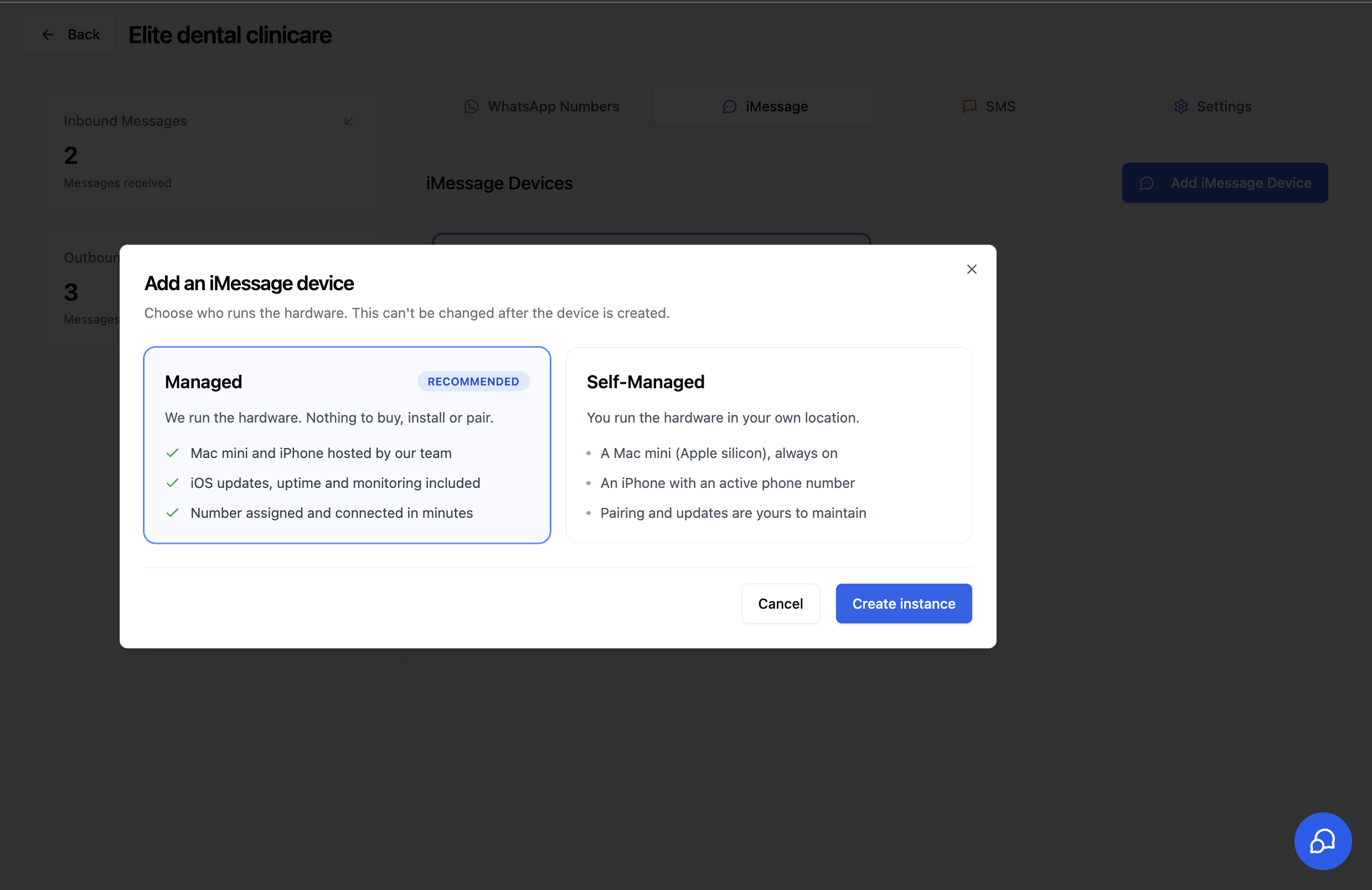The height and width of the screenshot is (890, 1372).
Task: Click the inbound arrow icon on Inbound Messages
Action: click(x=349, y=121)
